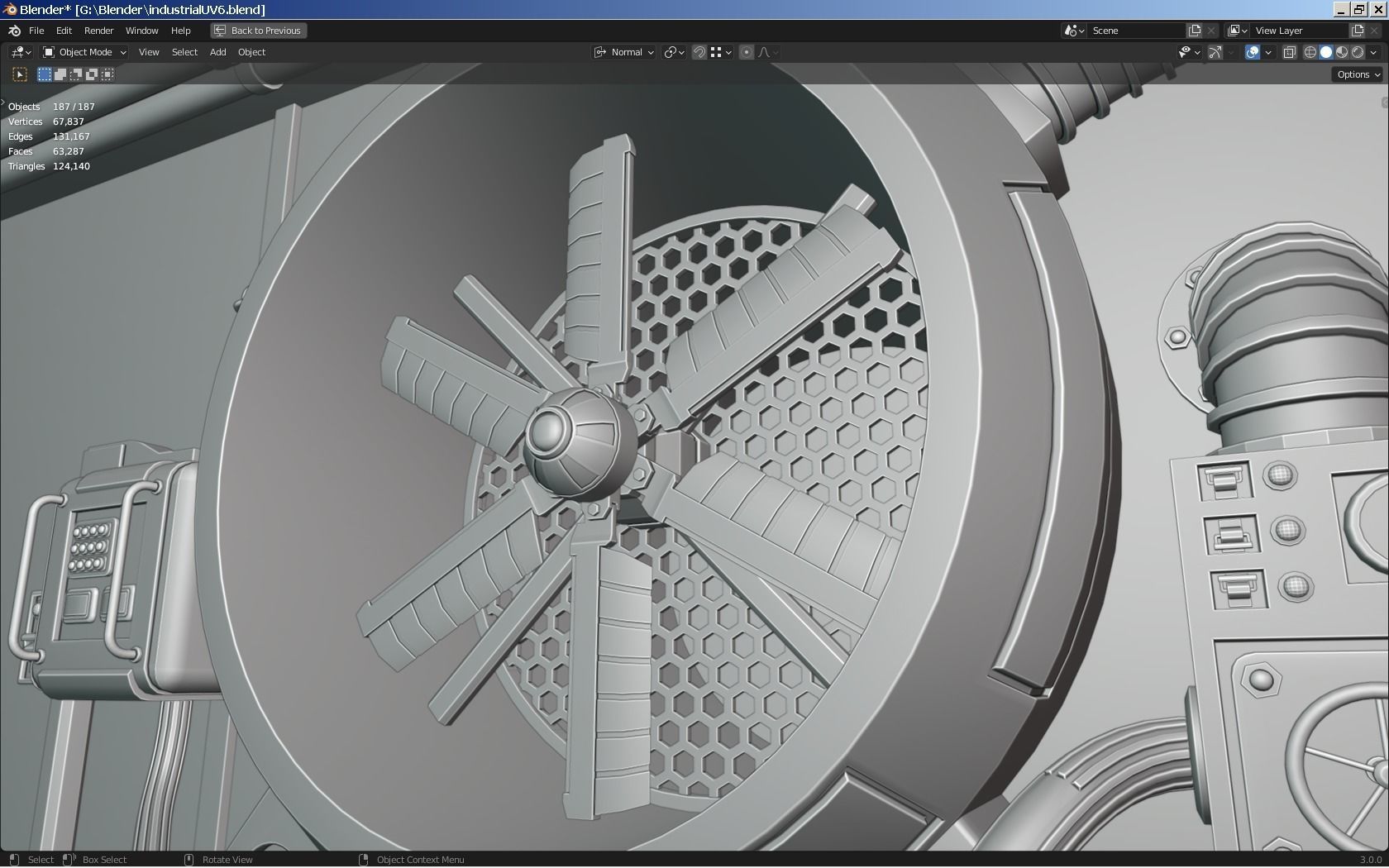The image size is (1389, 868).
Task: Choose Invert Selection mode icon
Action: [92, 74]
